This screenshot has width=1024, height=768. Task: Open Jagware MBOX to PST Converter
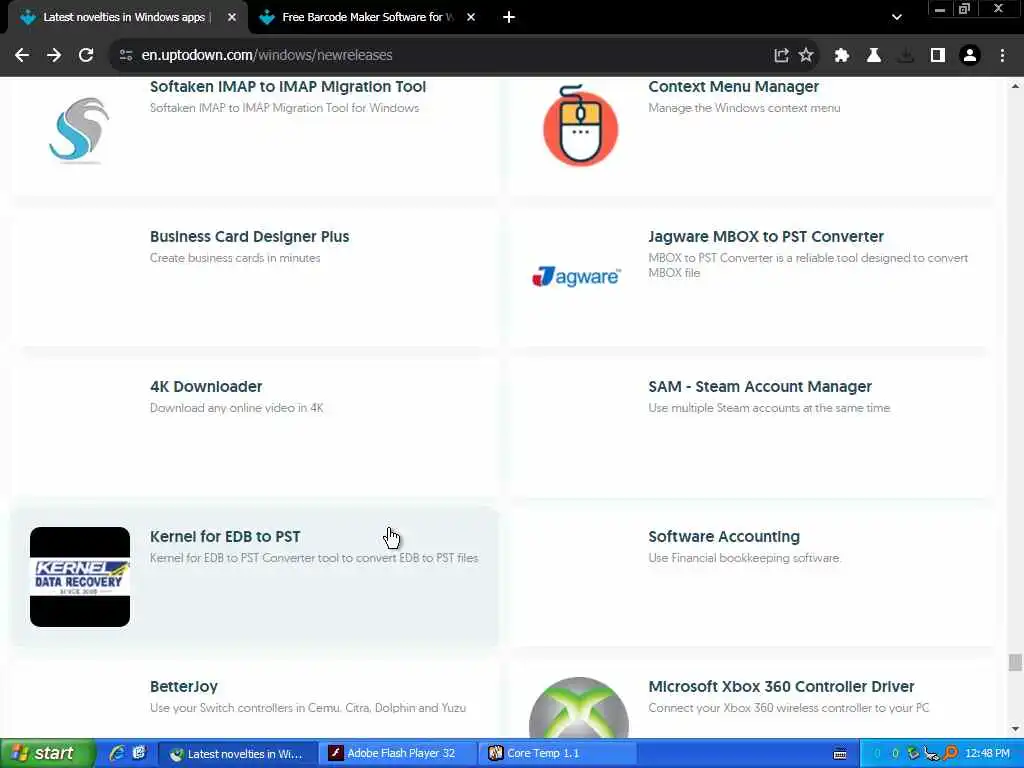coord(766,236)
